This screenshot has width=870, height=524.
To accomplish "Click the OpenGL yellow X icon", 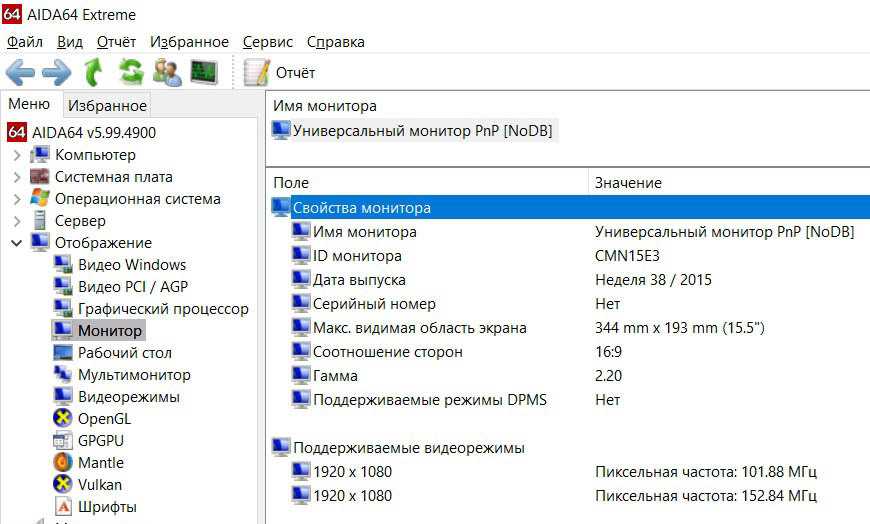I will (63, 418).
